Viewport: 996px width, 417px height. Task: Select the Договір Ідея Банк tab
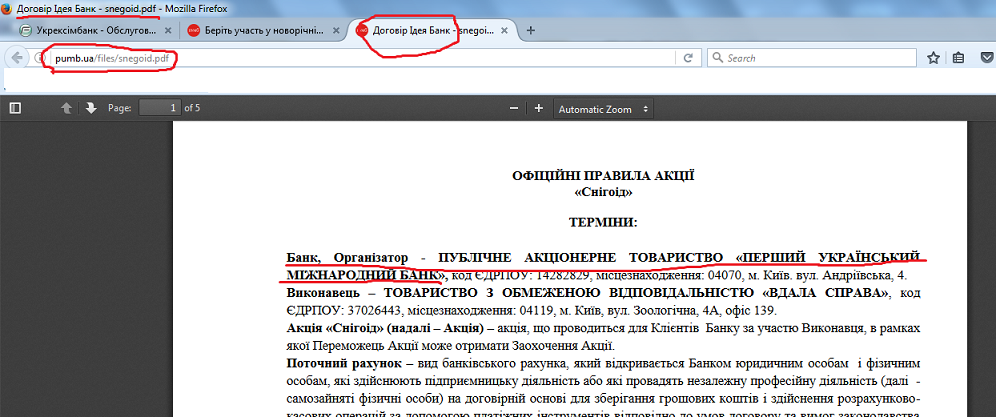[x=433, y=30]
